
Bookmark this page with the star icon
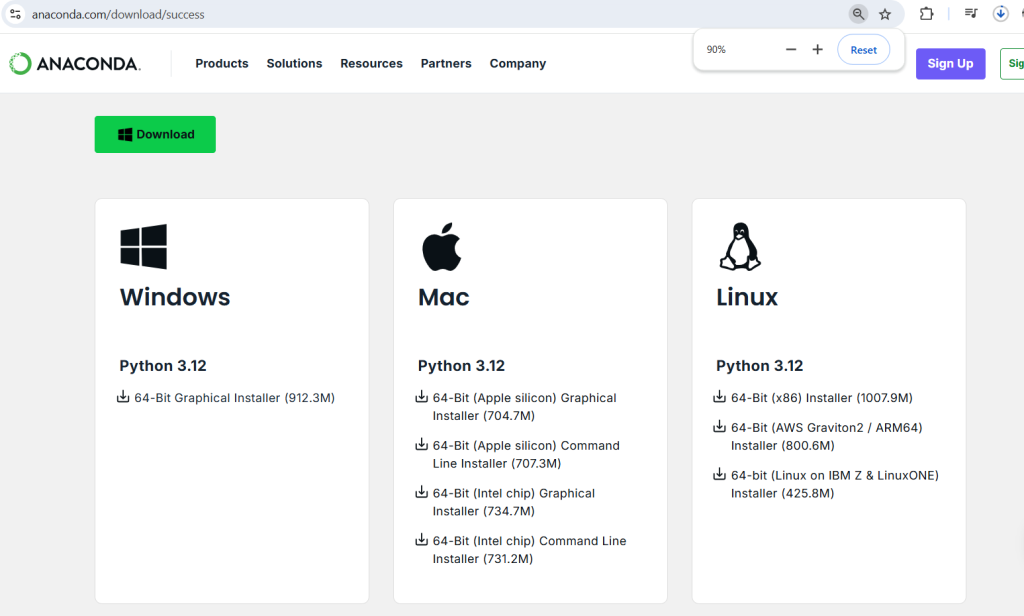(x=885, y=14)
